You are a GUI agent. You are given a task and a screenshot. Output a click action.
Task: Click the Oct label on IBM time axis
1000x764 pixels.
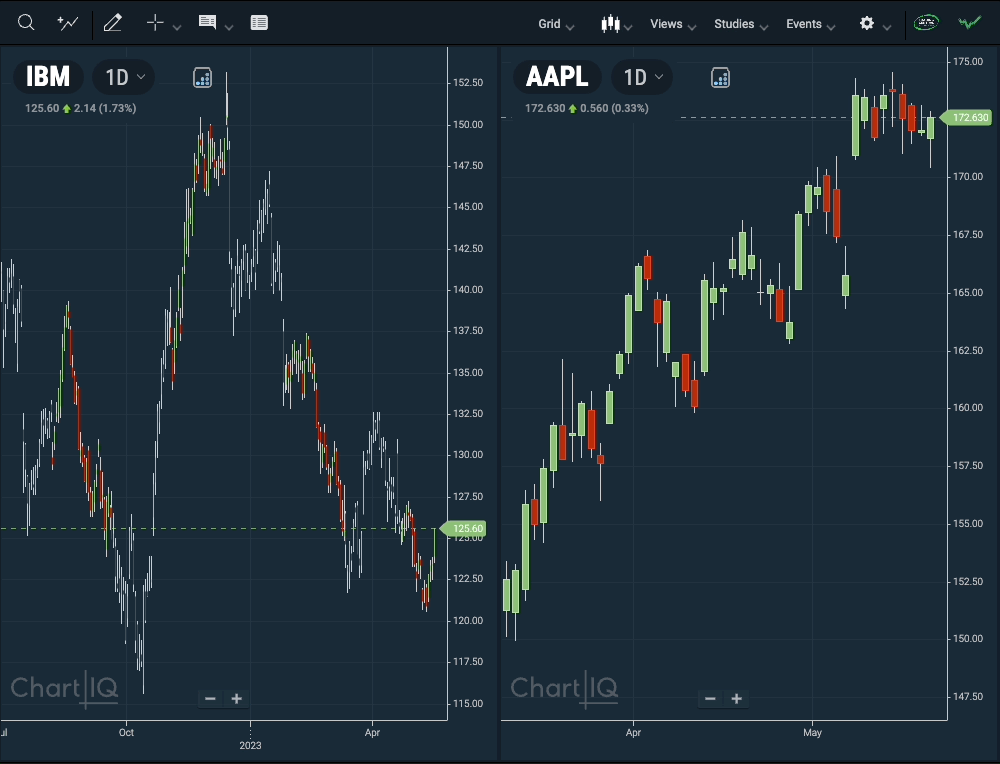point(126,732)
